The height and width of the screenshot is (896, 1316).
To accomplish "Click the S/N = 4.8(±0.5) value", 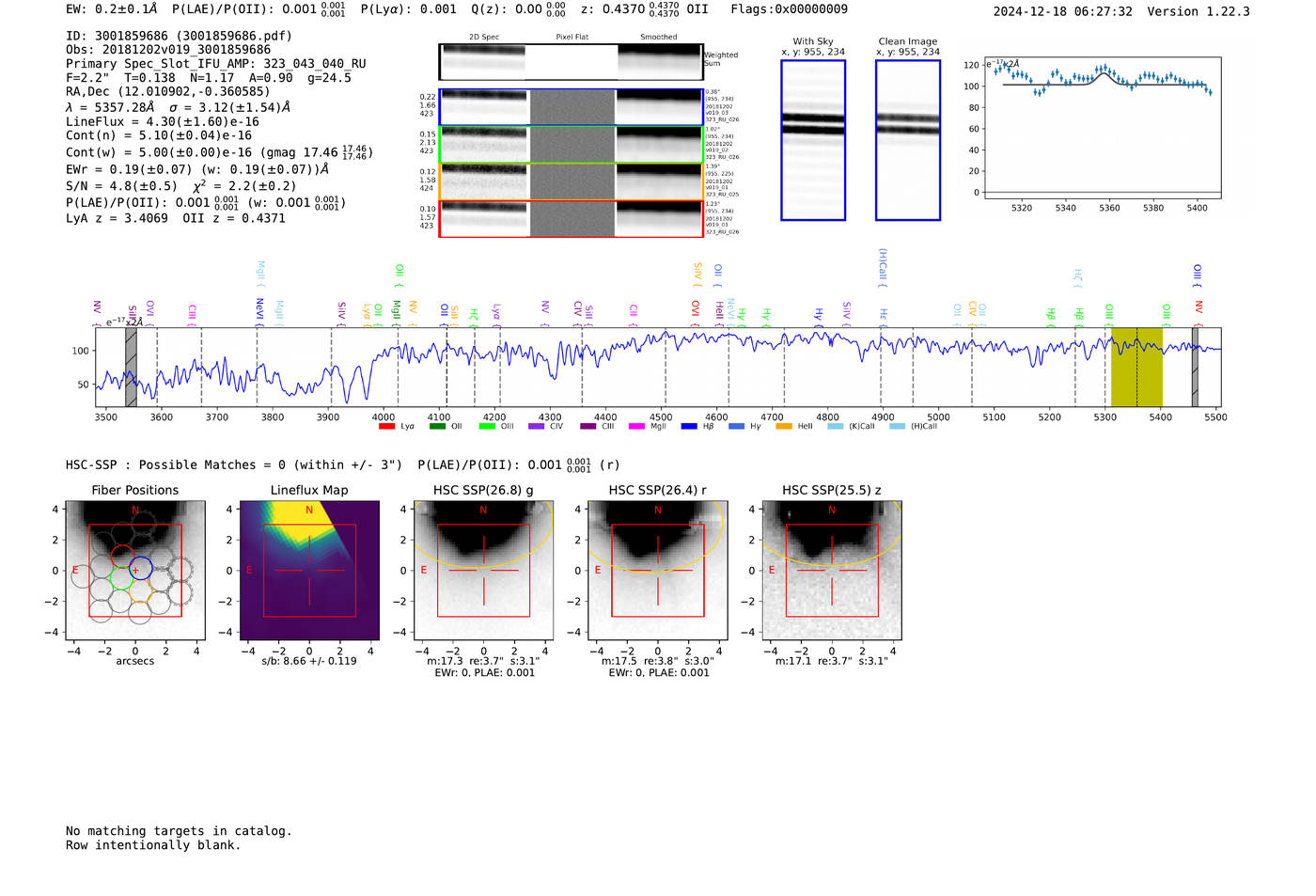I will (121, 186).
